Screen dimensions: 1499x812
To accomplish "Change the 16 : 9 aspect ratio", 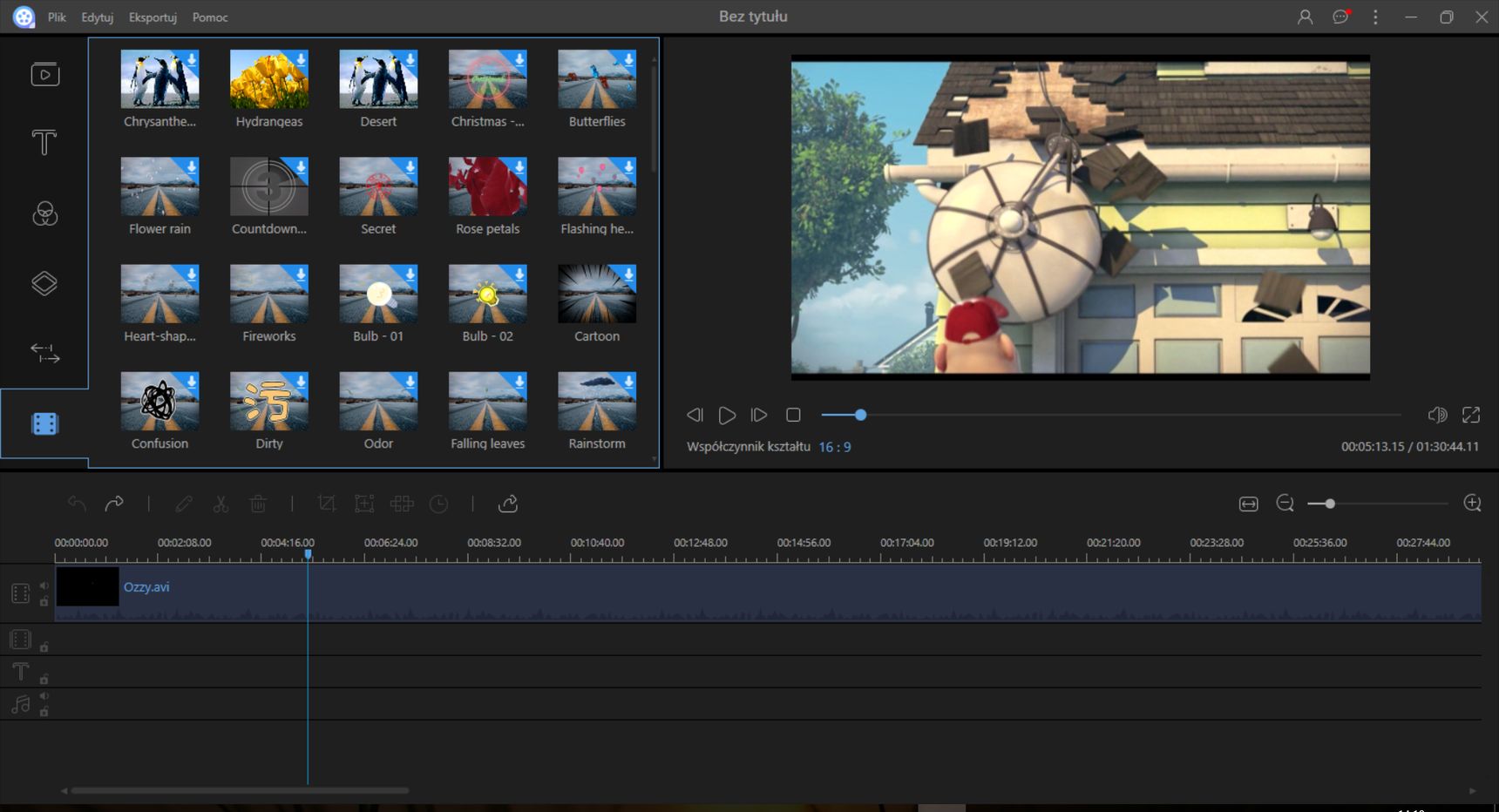I will [834, 447].
